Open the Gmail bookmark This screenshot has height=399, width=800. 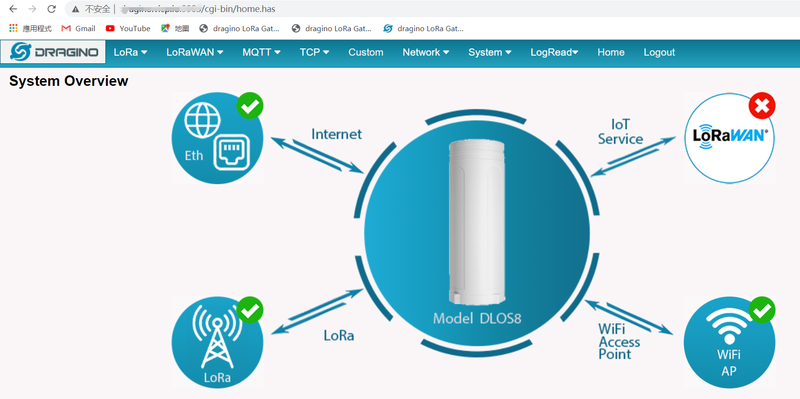click(x=79, y=29)
